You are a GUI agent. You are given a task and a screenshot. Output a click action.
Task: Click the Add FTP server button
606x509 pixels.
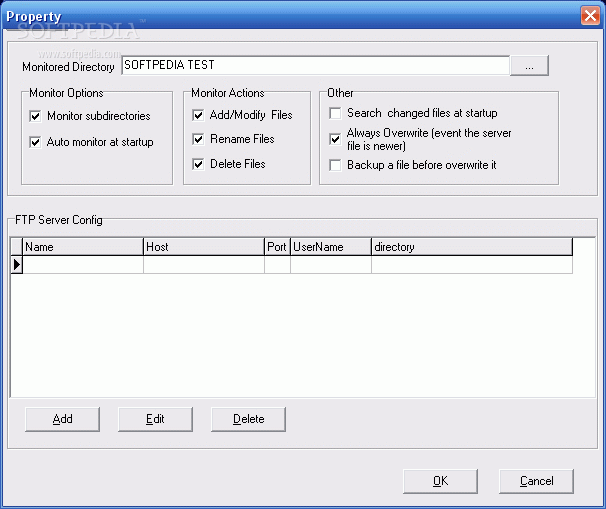62,419
